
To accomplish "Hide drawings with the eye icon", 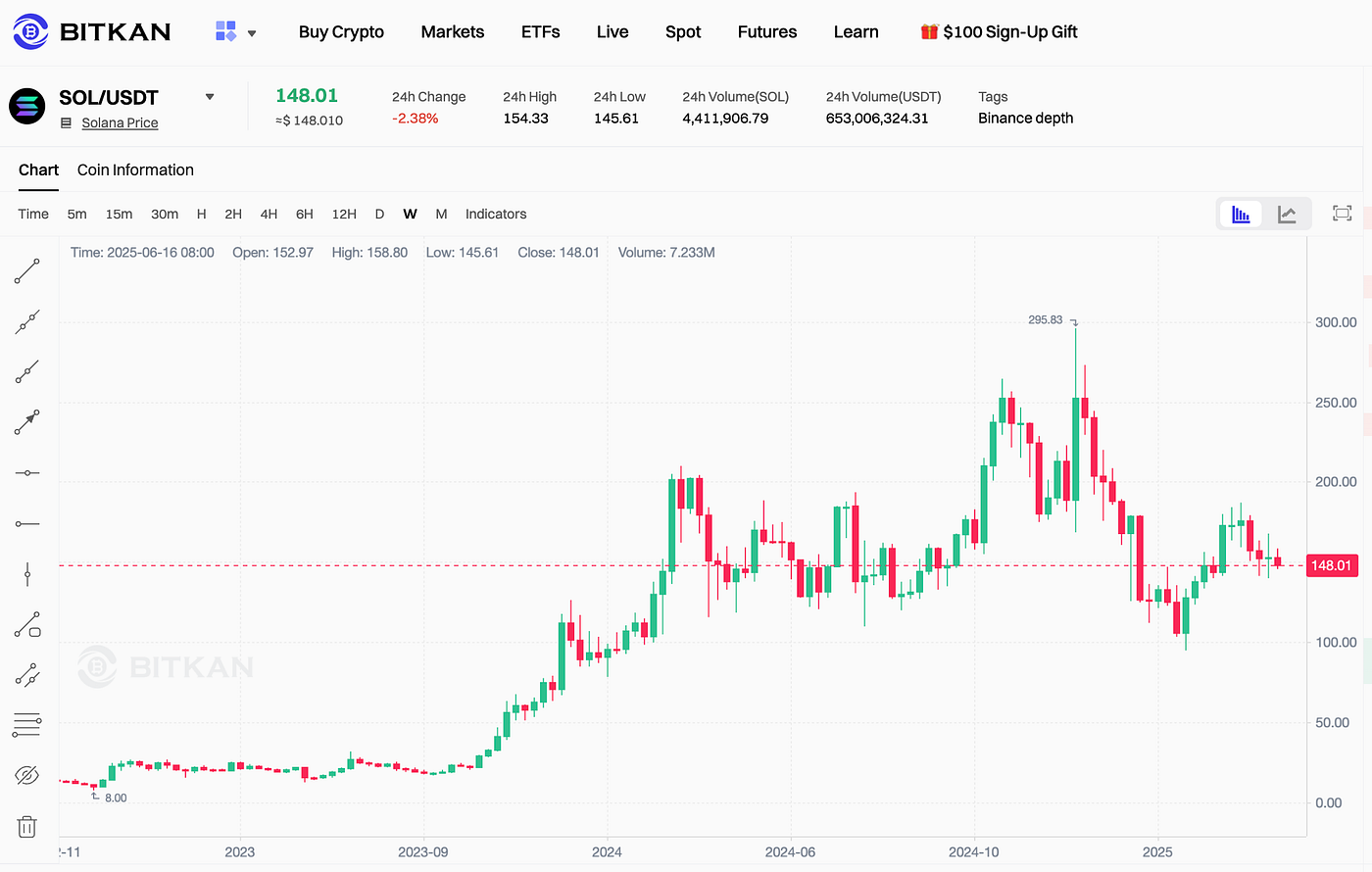I will click(27, 776).
